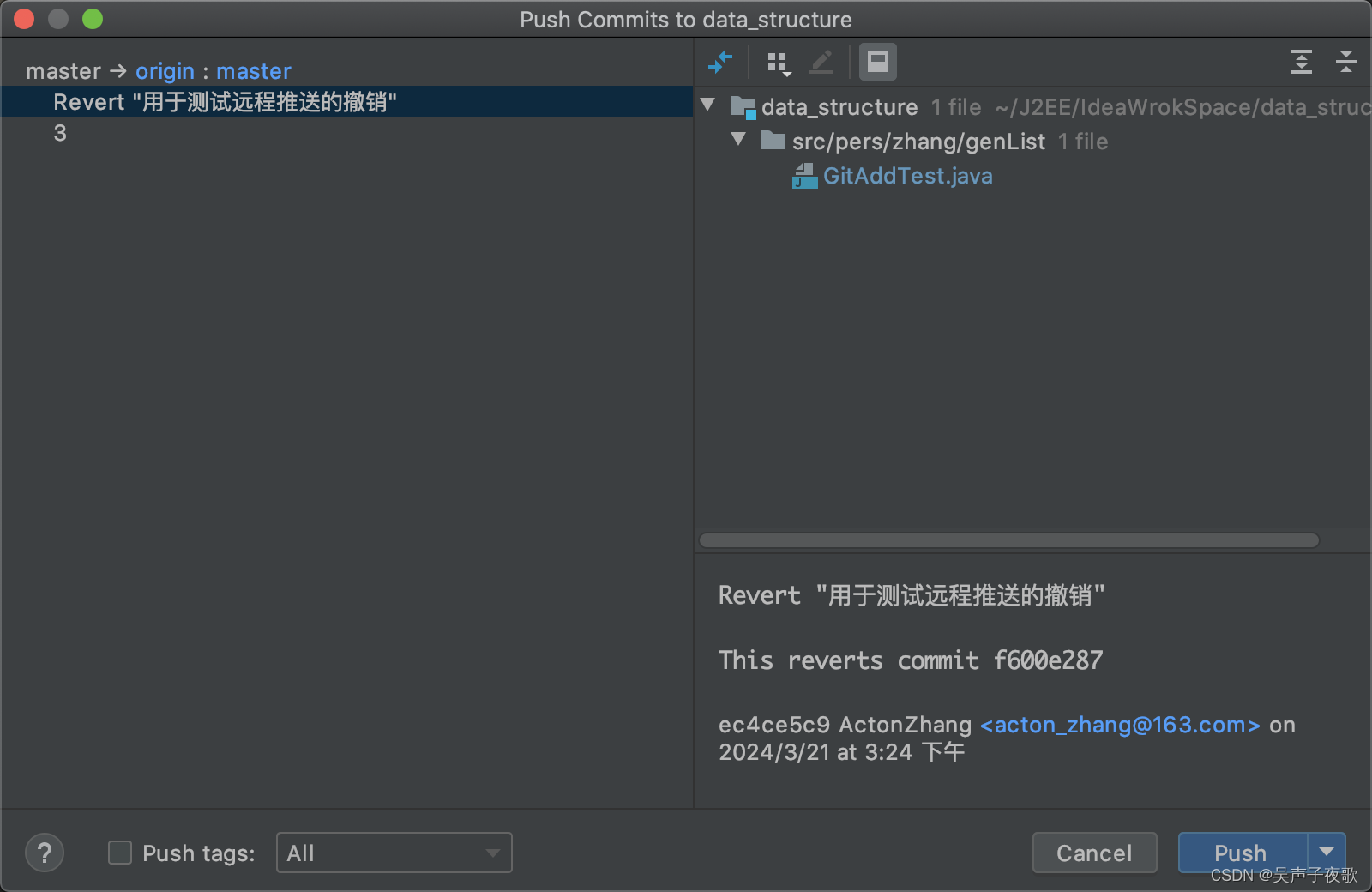Click the data_structure module folder icon
This screenshot has width=1372, height=892.
(x=743, y=107)
